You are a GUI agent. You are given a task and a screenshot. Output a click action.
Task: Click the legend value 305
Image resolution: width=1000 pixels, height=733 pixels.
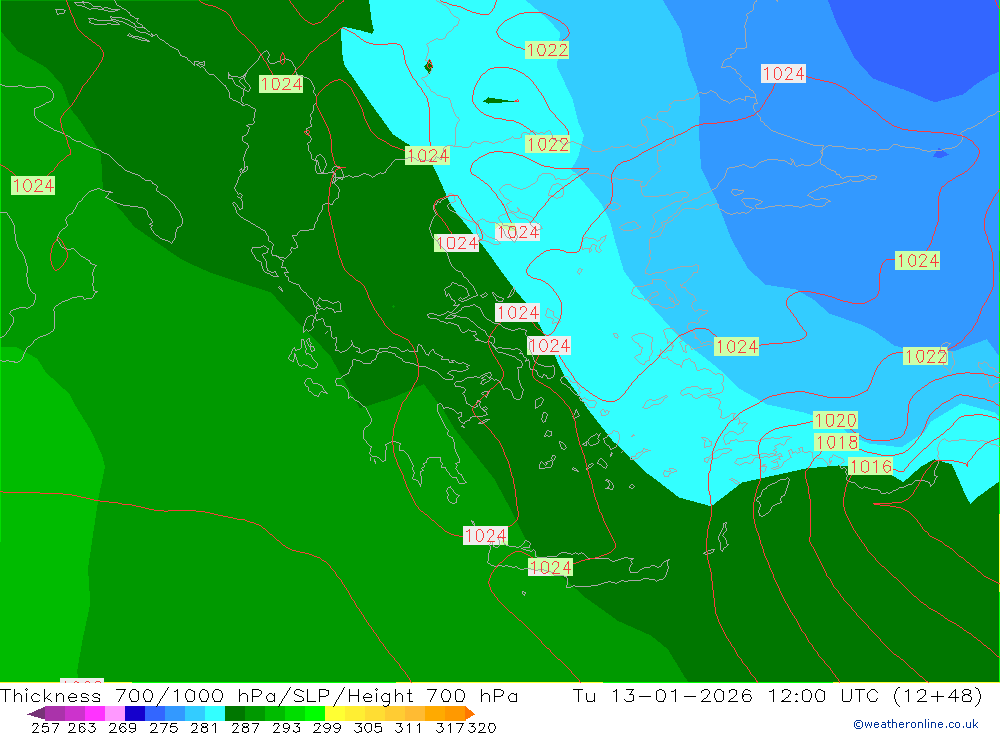tap(368, 727)
